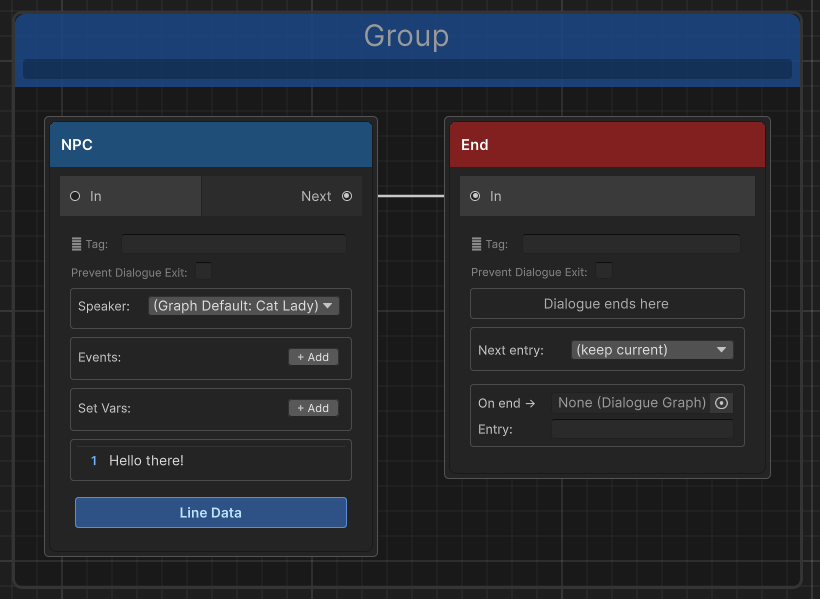Click the Group description field under the title
Image resolution: width=820 pixels, height=599 pixels.
[407, 69]
